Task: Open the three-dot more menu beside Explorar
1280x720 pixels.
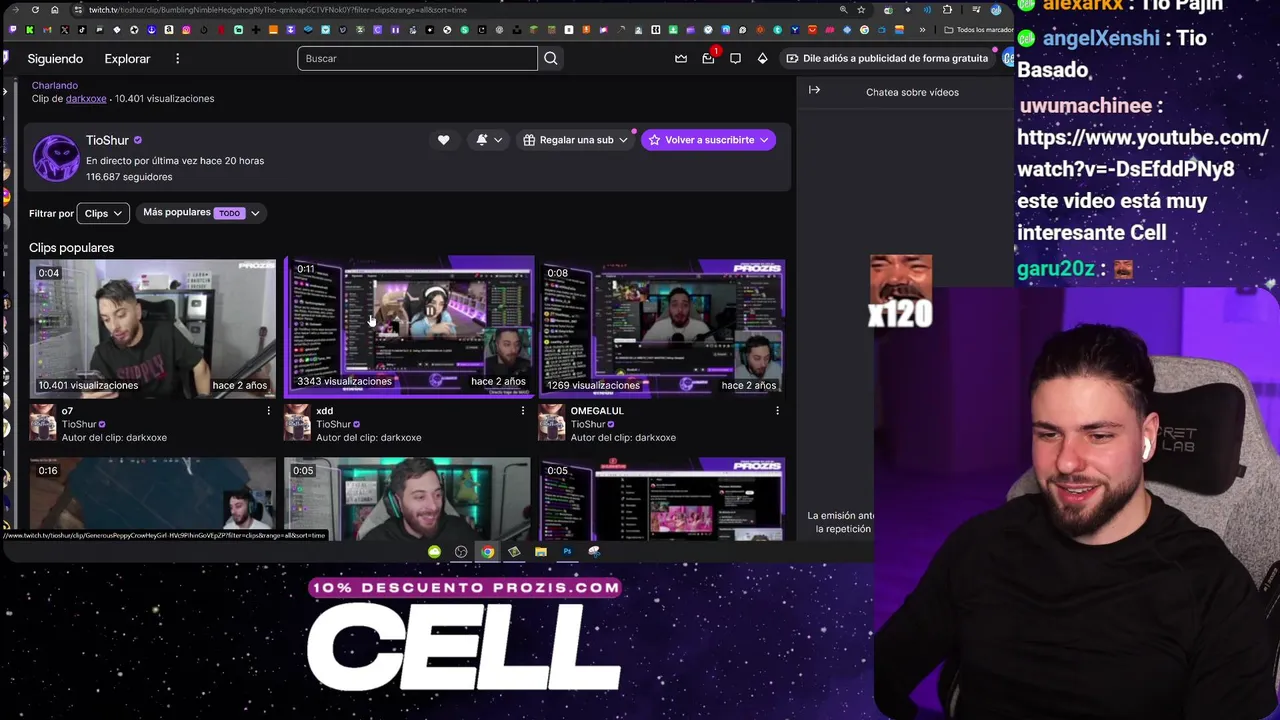Action: pyautogui.click(x=177, y=58)
